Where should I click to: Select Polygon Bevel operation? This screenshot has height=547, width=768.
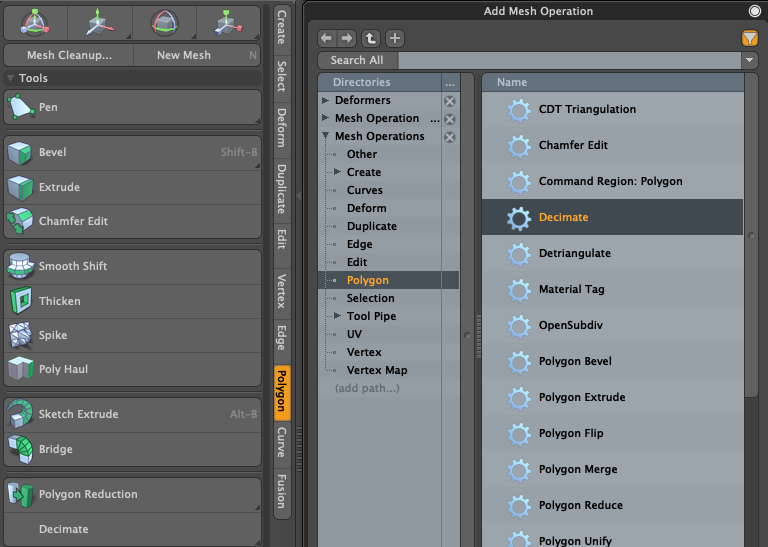click(612, 361)
